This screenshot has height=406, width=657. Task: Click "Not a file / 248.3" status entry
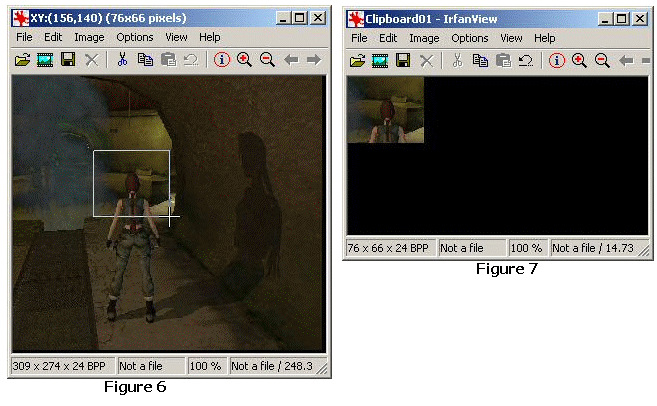click(272, 366)
